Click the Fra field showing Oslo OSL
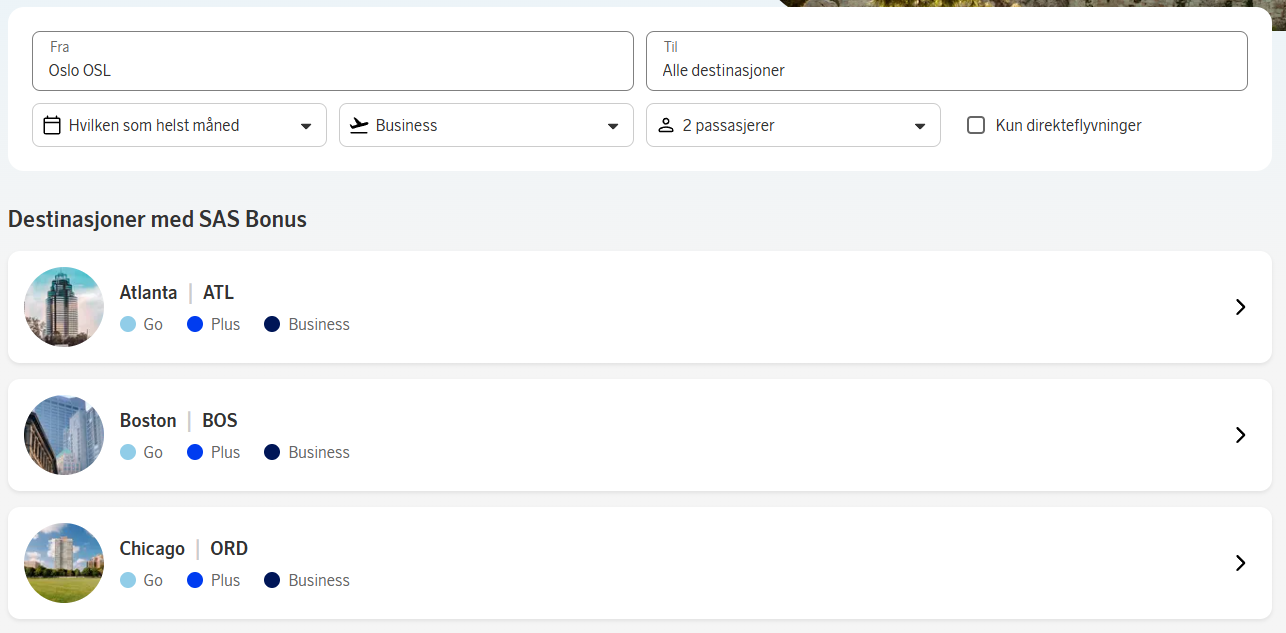Viewport: 1286px width, 633px height. 333,61
